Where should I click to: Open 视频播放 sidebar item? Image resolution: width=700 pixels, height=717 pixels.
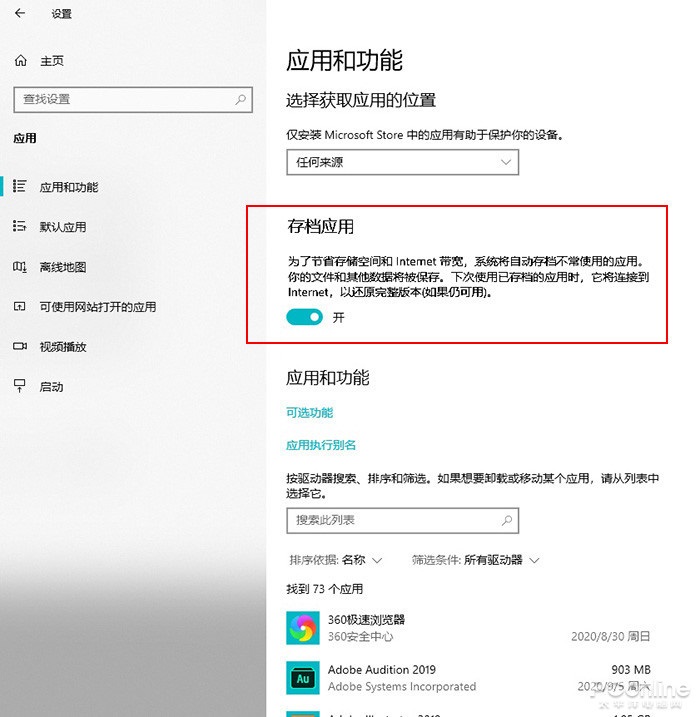click(63, 347)
